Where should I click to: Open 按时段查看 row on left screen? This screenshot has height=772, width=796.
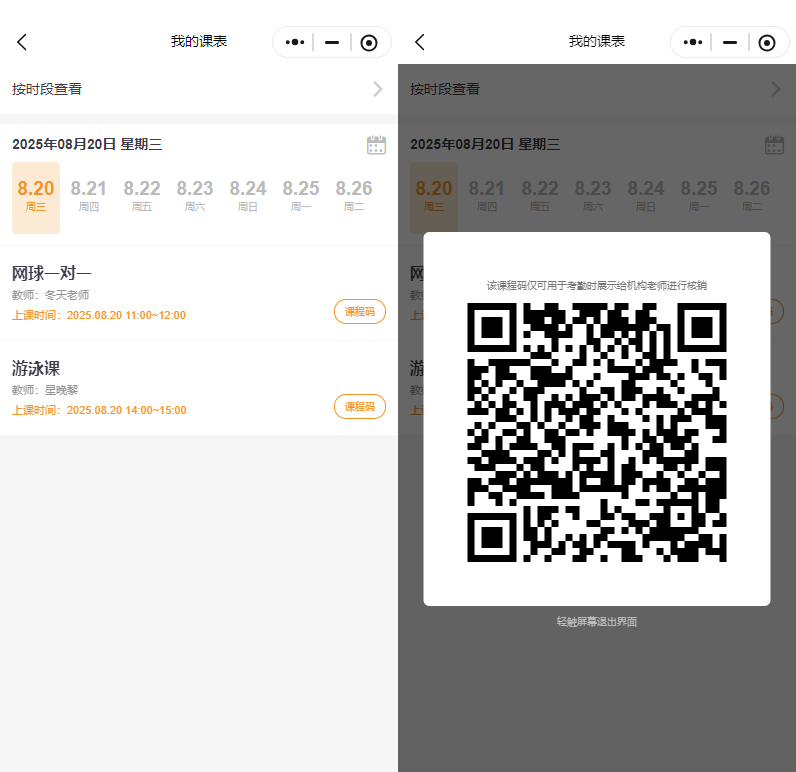199,89
